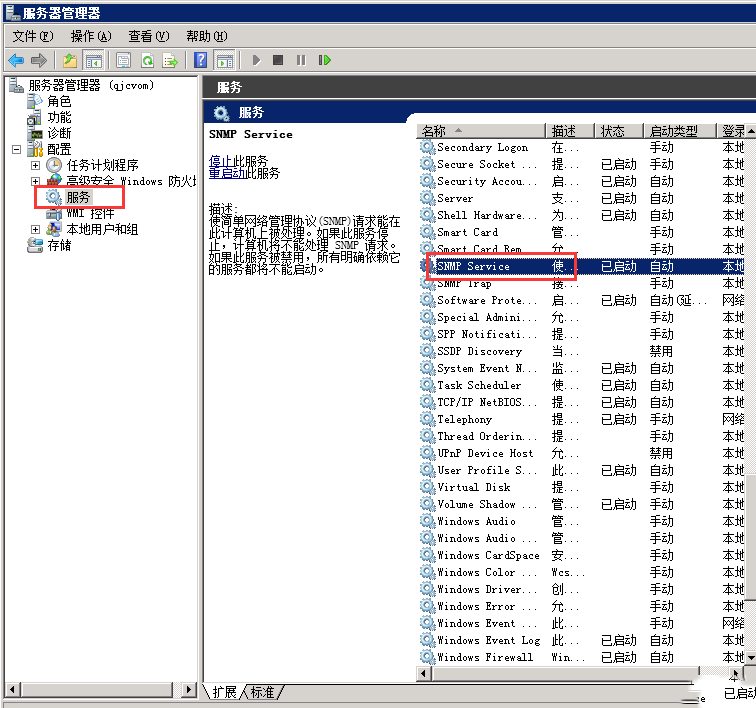Image resolution: width=756 pixels, height=708 pixels.
Task: Restart service using the restart icon
Action: pyautogui.click(x=324, y=60)
